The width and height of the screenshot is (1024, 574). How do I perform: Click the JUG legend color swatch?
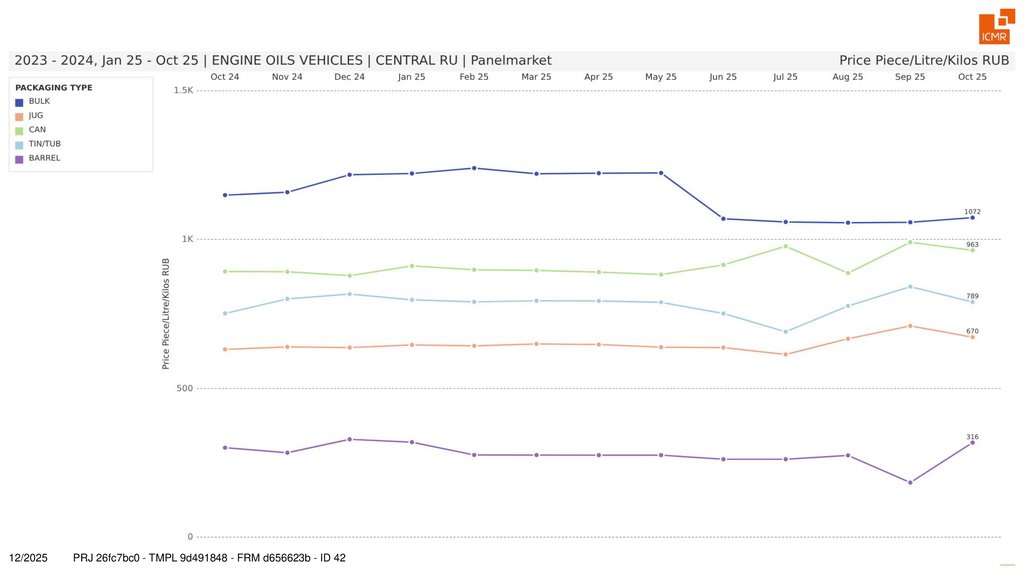pos(19,116)
